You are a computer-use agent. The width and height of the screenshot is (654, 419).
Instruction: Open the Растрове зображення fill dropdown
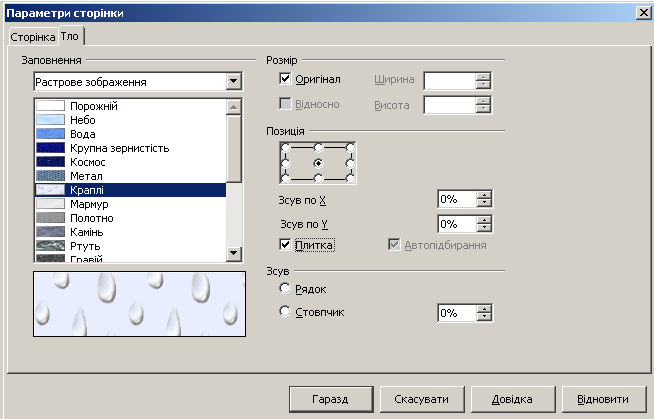click(x=234, y=81)
